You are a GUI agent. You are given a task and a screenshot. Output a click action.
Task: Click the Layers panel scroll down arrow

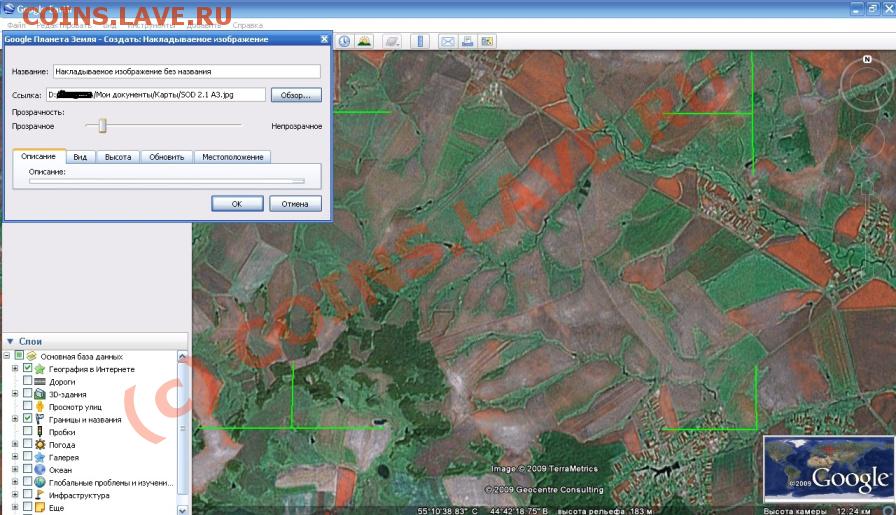click(x=182, y=509)
